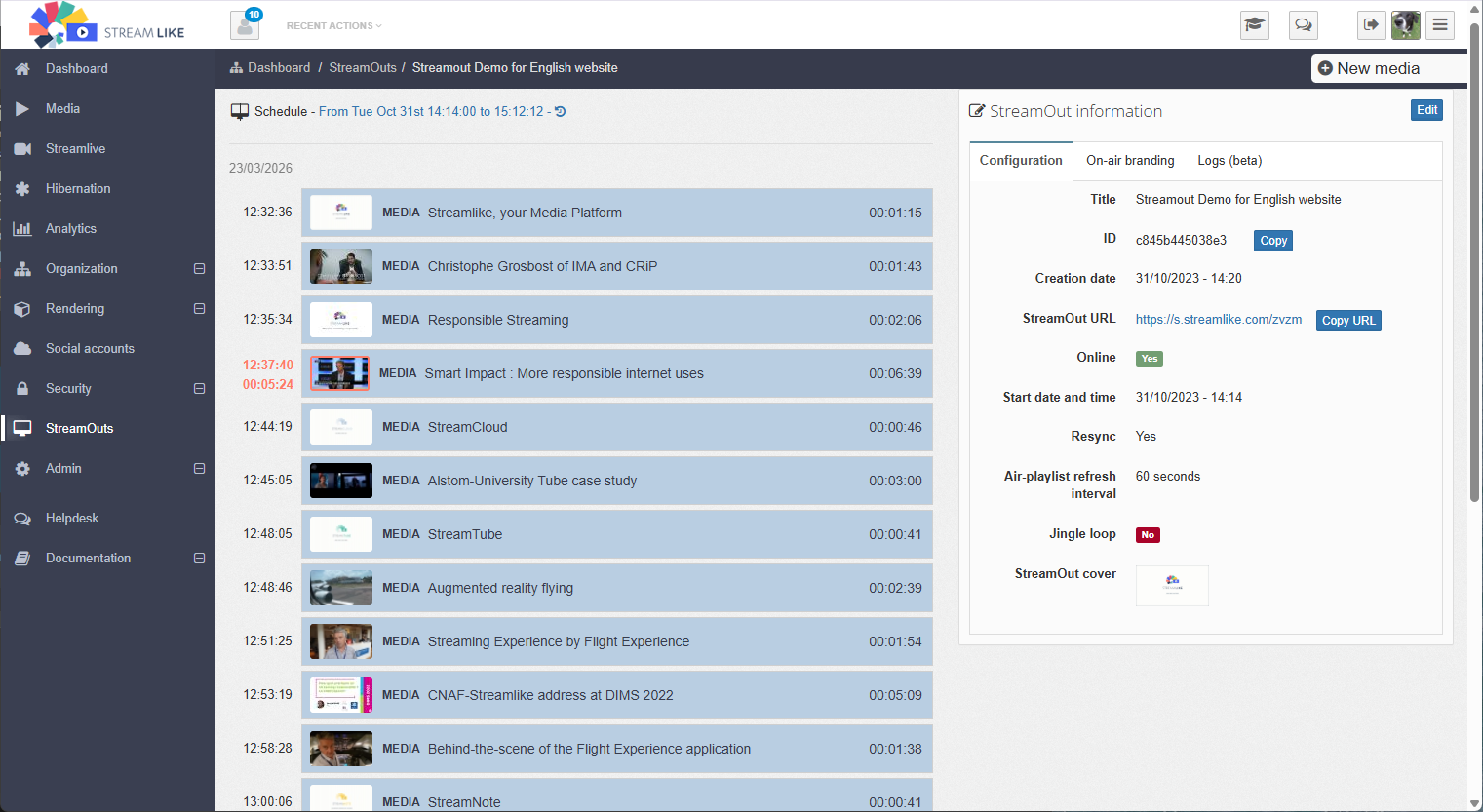This screenshot has width=1483, height=812.
Task: Click the Augmented reality flying thumbnail
Action: click(x=341, y=588)
